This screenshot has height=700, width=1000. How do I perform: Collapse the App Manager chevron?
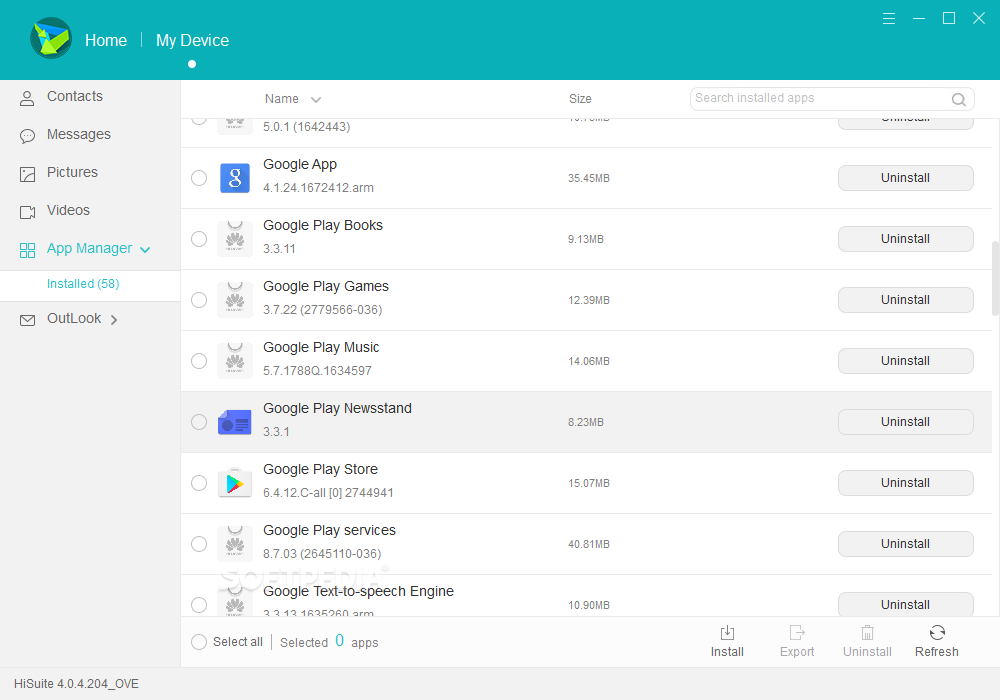(x=145, y=250)
